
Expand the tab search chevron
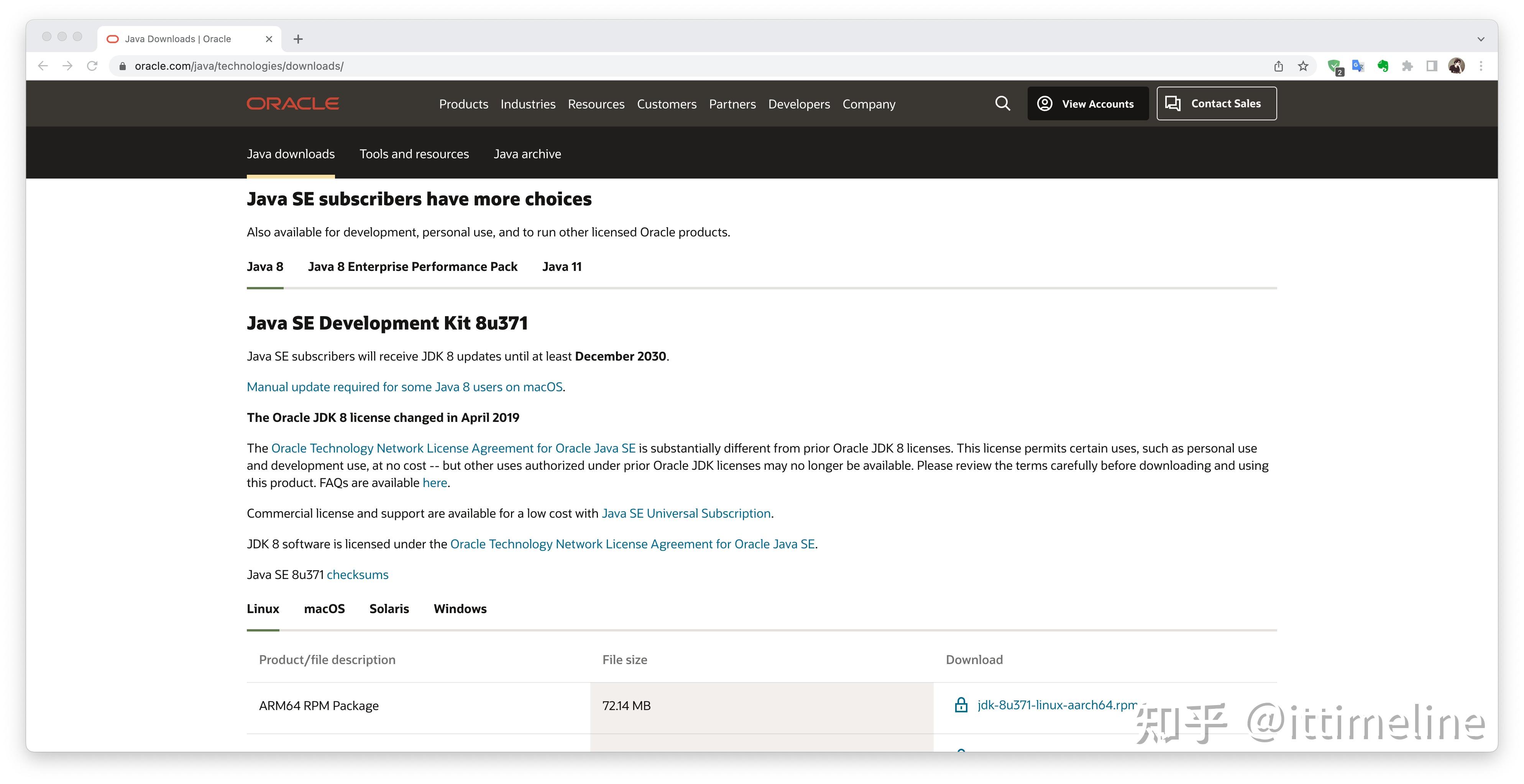1481,39
